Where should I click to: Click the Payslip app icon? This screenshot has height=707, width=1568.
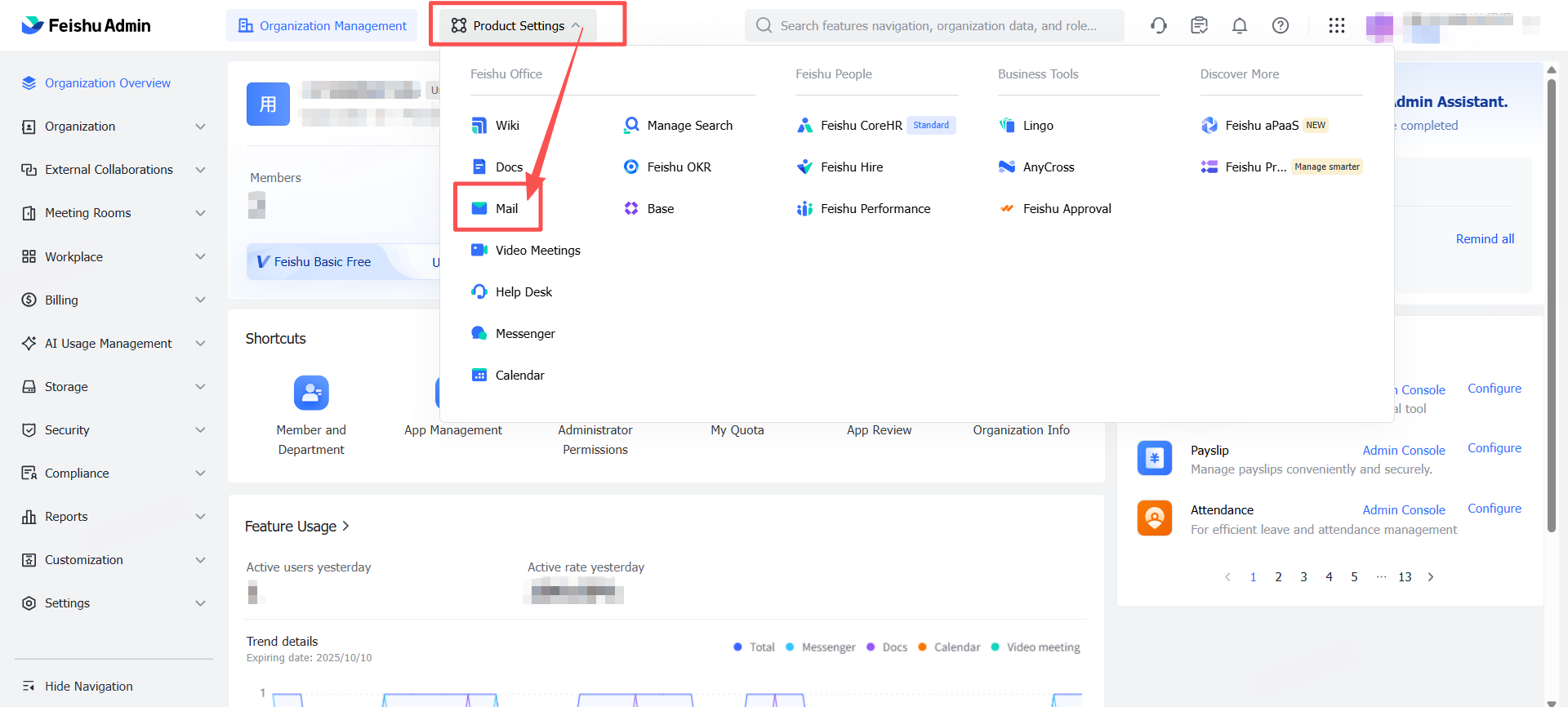(1154, 458)
